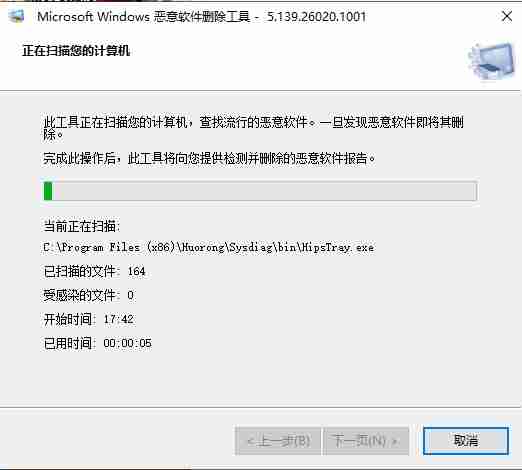Screen dimensions: 522x470
Task: Click the 完成此操作后 report sentence
Action: tap(209, 158)
